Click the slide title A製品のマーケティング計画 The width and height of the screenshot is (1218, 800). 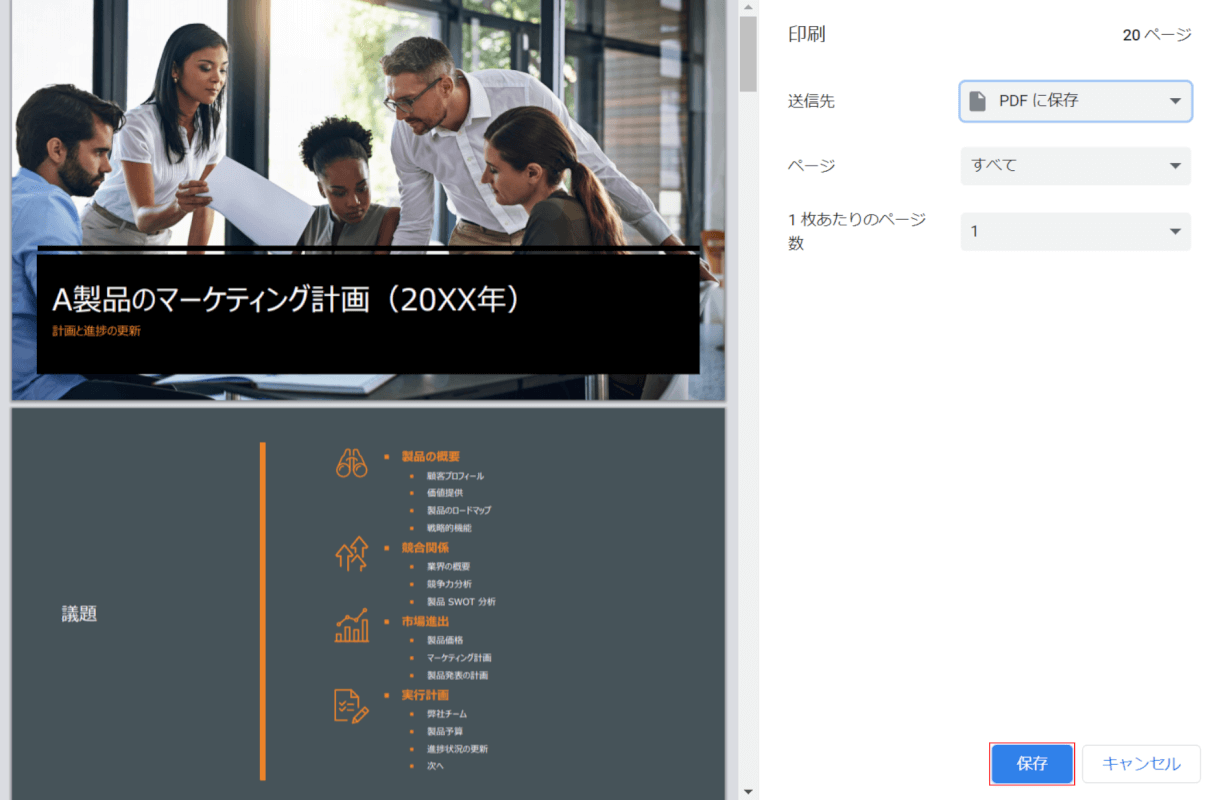point(287,299)
